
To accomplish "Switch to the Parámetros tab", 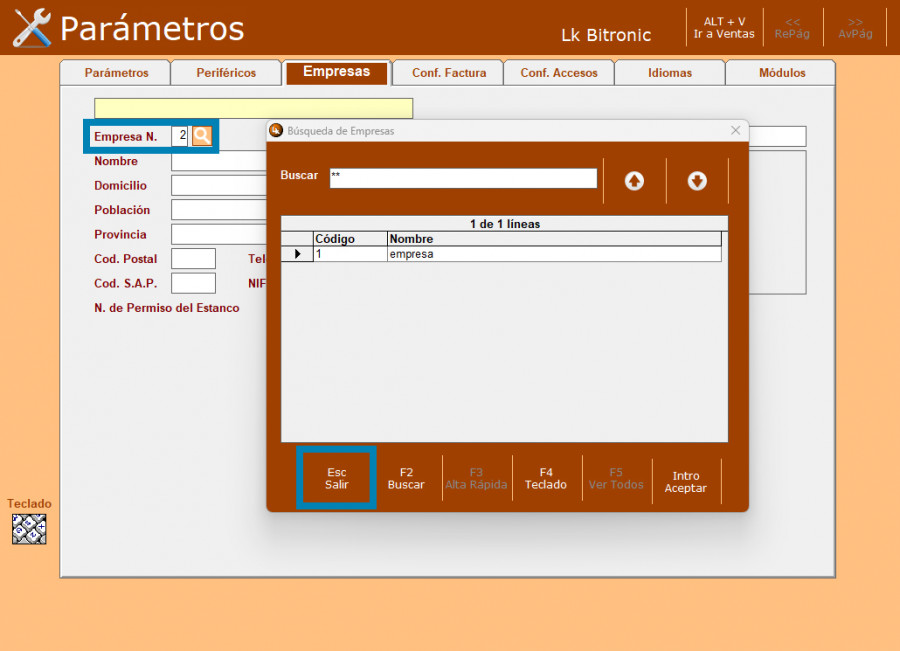I will 116,73.
